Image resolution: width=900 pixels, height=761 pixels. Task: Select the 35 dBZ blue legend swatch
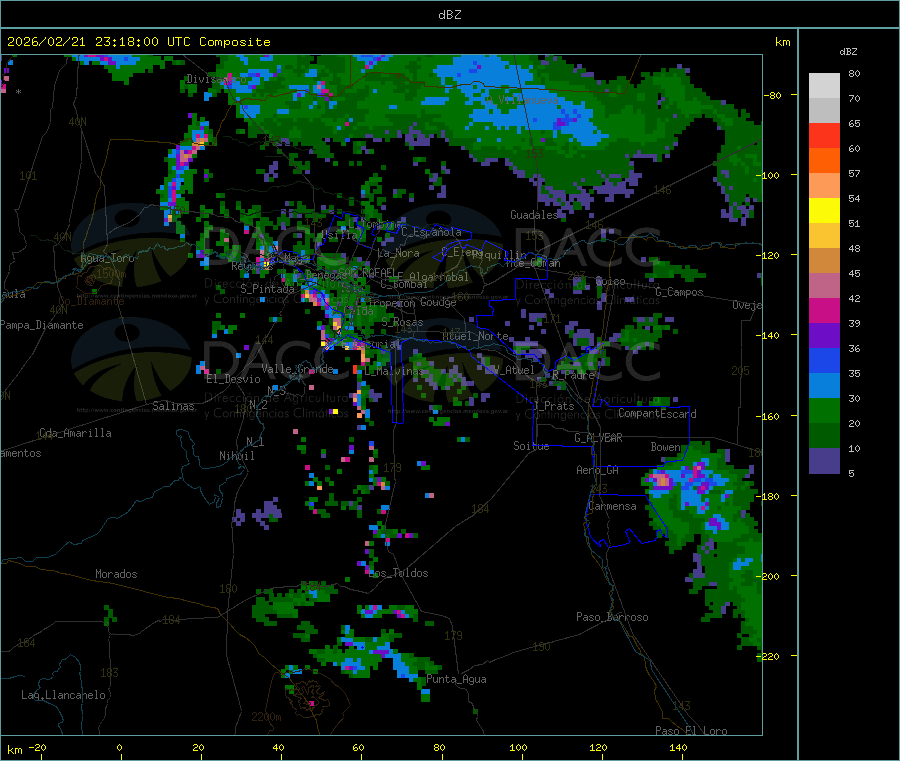824,386
